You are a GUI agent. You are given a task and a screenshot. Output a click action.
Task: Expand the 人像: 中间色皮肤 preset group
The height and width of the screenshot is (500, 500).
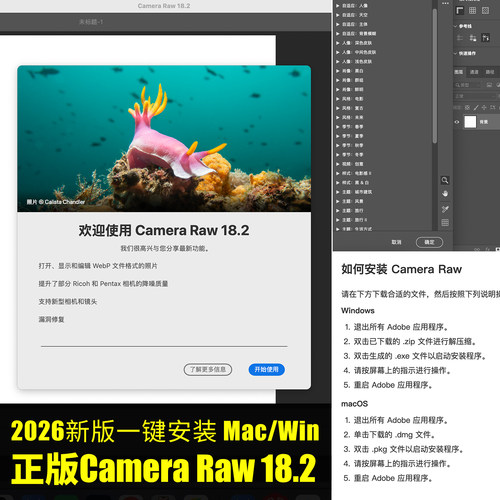[337, 52]
